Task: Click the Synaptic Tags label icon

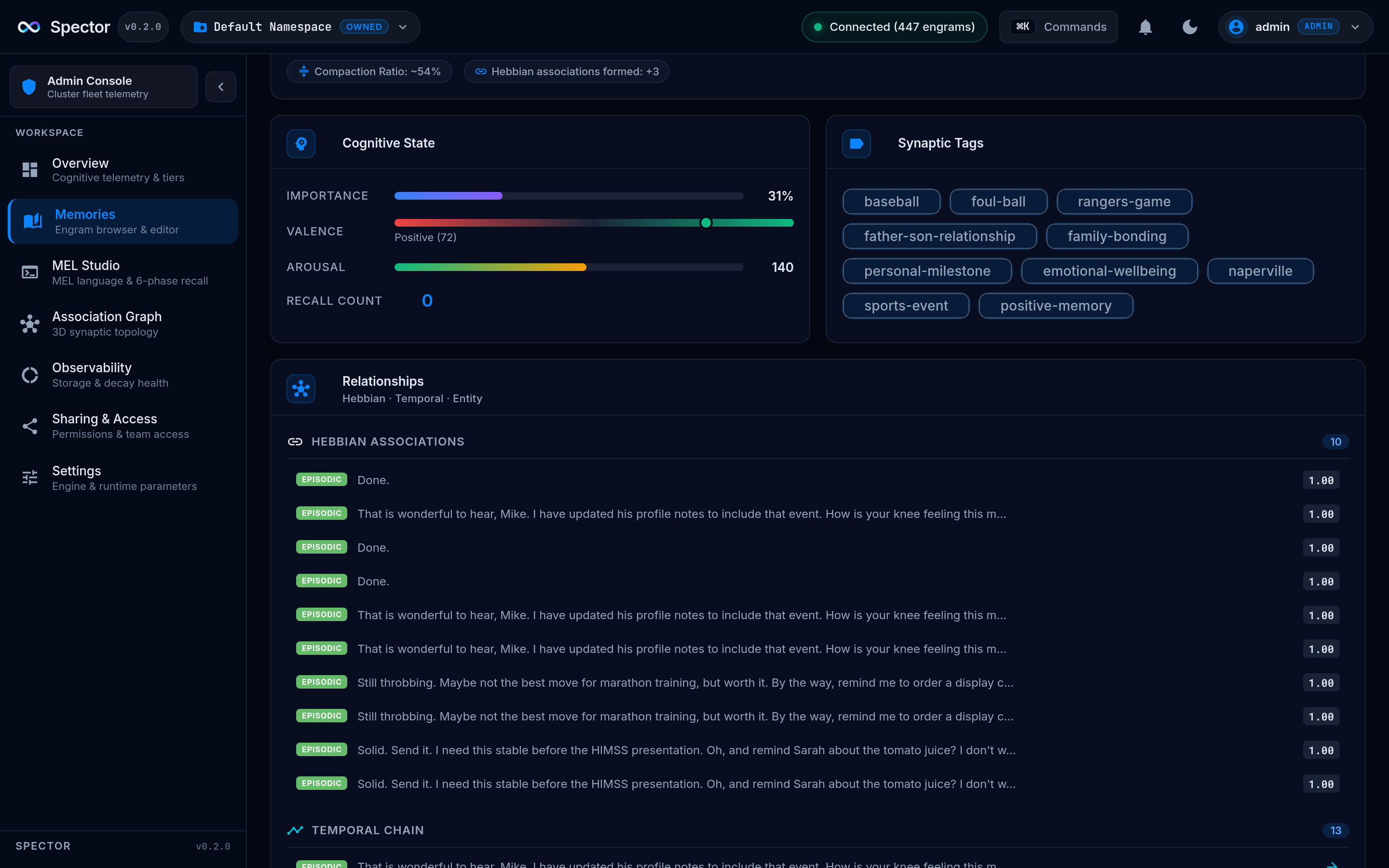Action: (x=857, y=144)
